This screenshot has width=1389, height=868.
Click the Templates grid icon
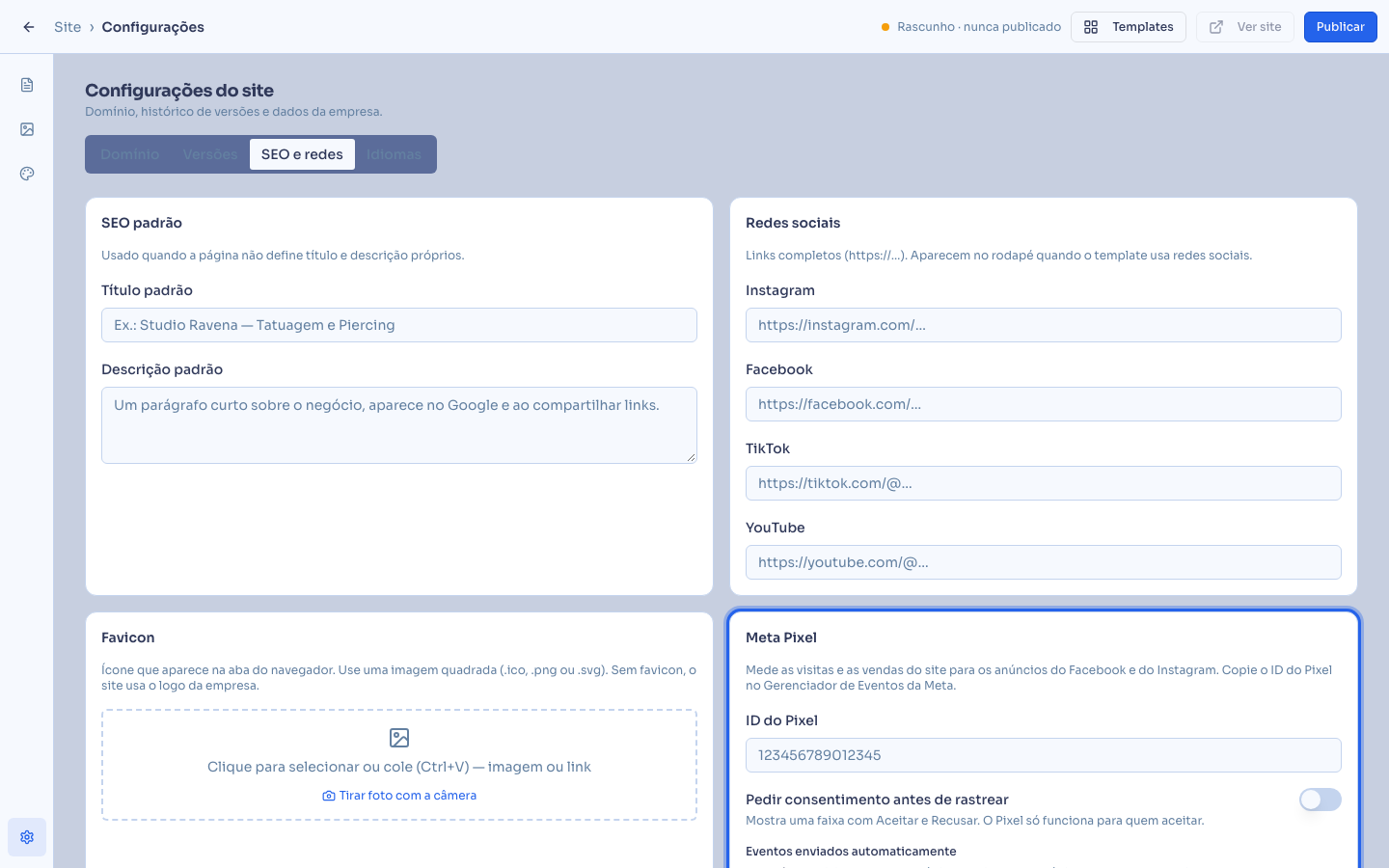(1091, 27)
